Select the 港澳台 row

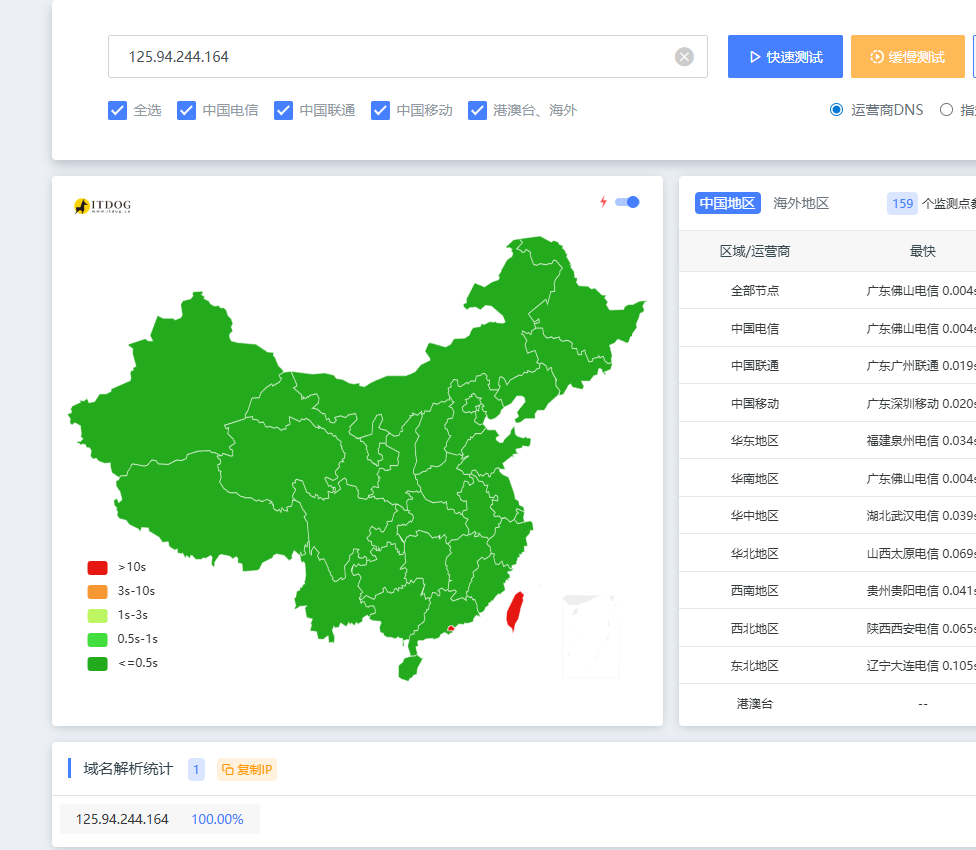827,704
